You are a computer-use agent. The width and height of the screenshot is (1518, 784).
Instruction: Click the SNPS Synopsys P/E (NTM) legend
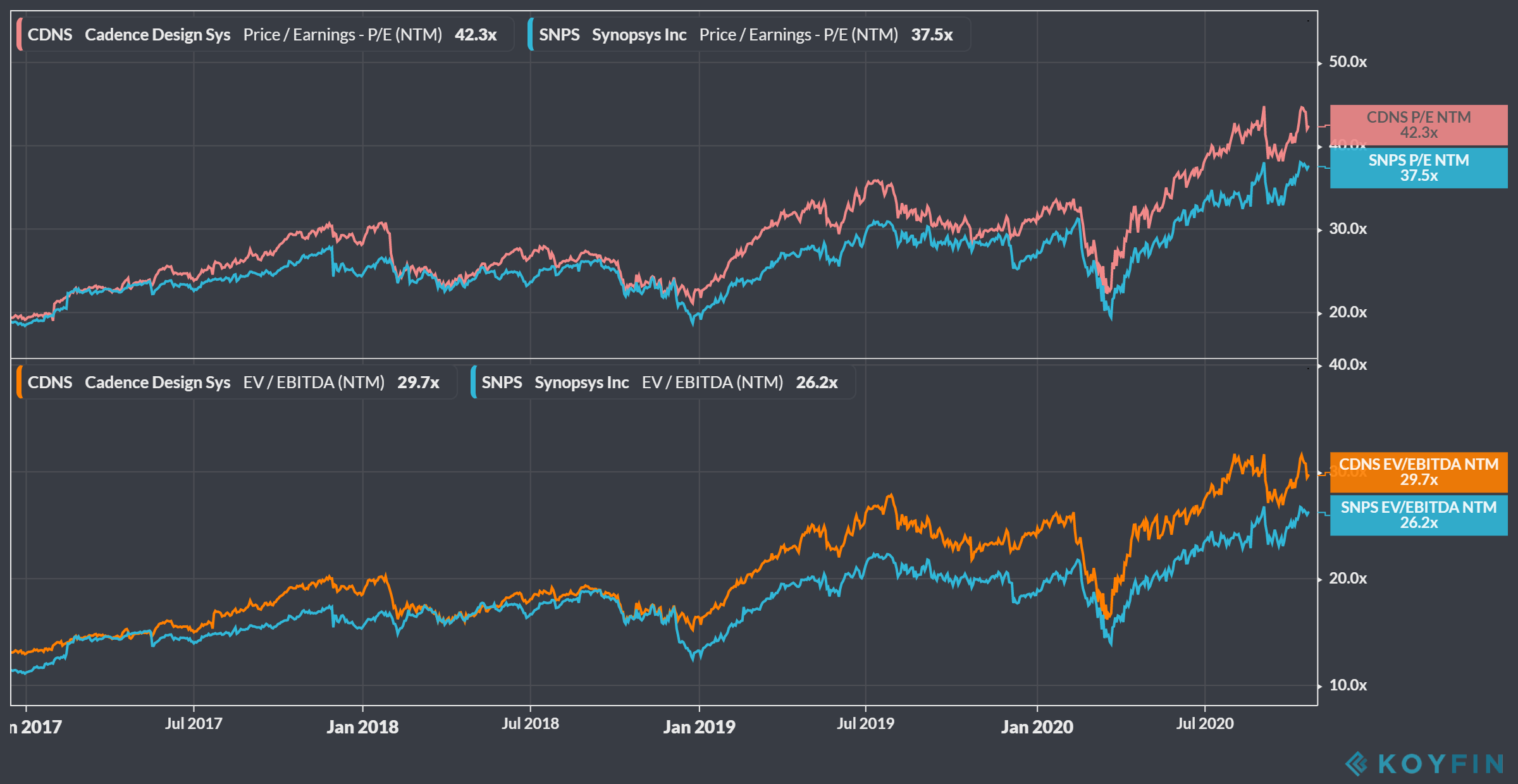point(749,35)
